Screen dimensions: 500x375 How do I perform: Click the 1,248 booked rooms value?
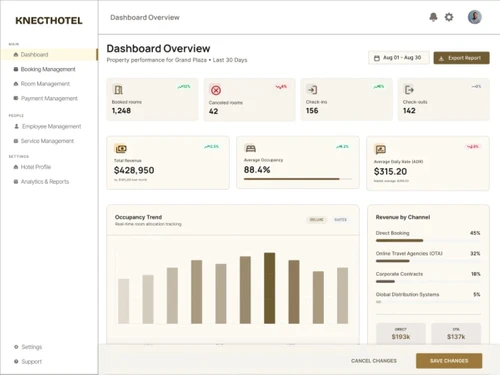[121, 111]
